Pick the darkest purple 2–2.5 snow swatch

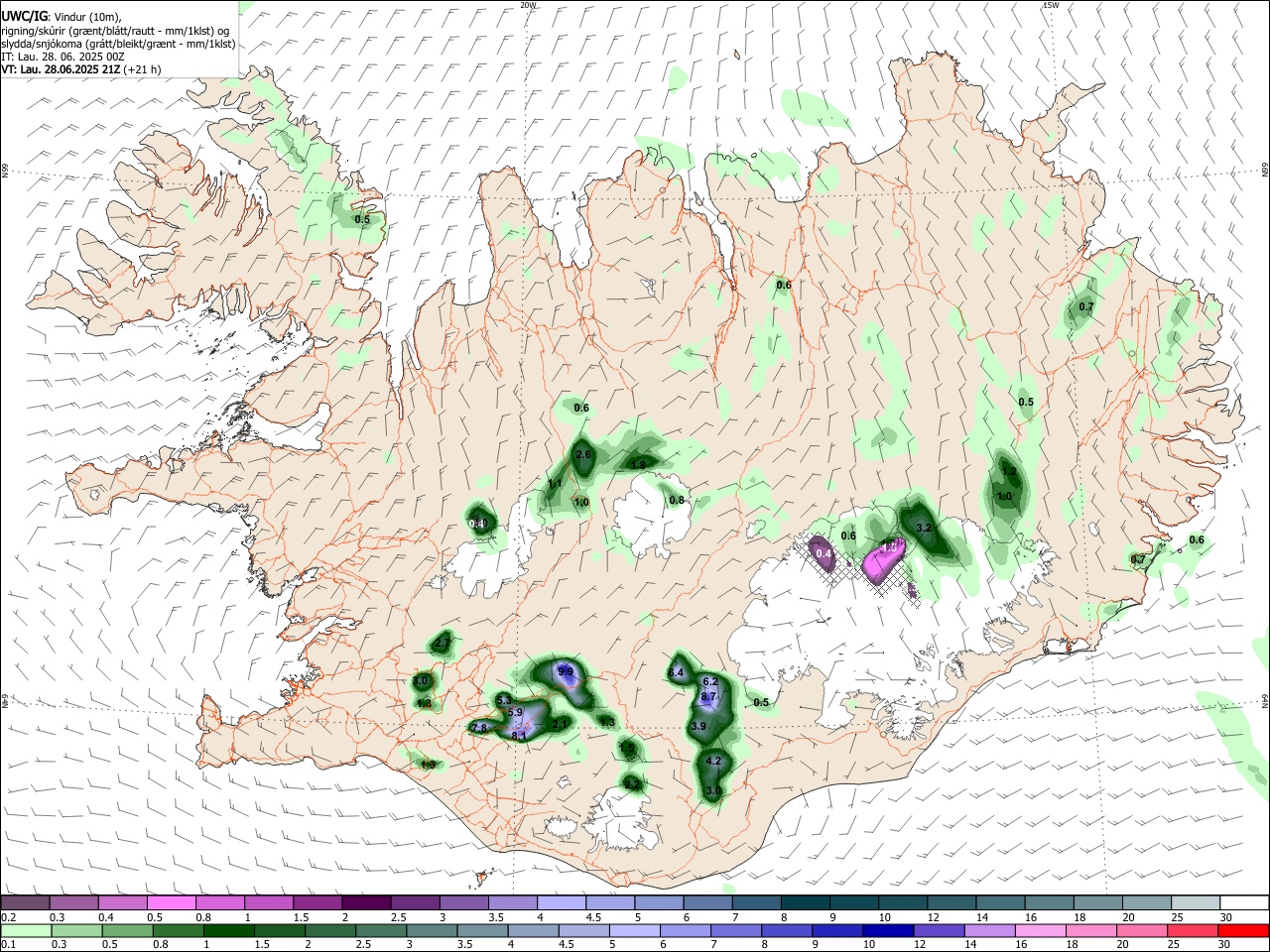pyautogui.click(x=365, y=902)
